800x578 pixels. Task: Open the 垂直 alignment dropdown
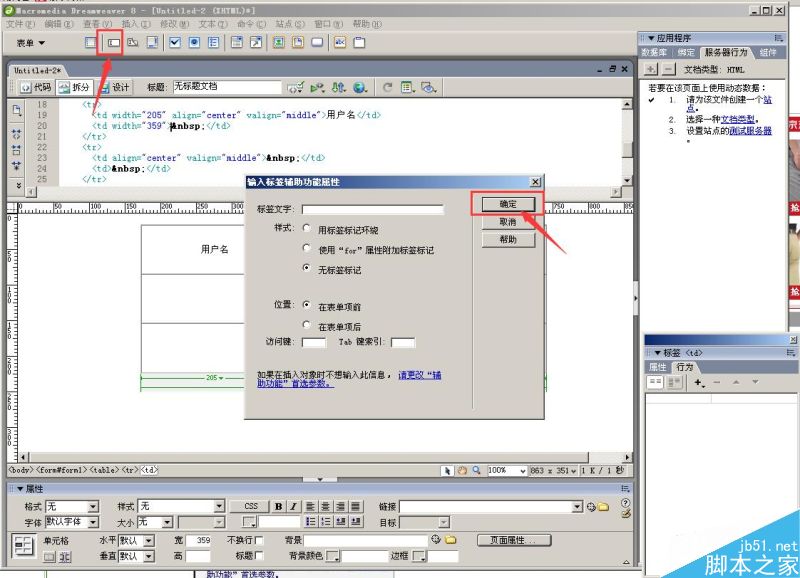pyautogui.click(x=148, y=556)
